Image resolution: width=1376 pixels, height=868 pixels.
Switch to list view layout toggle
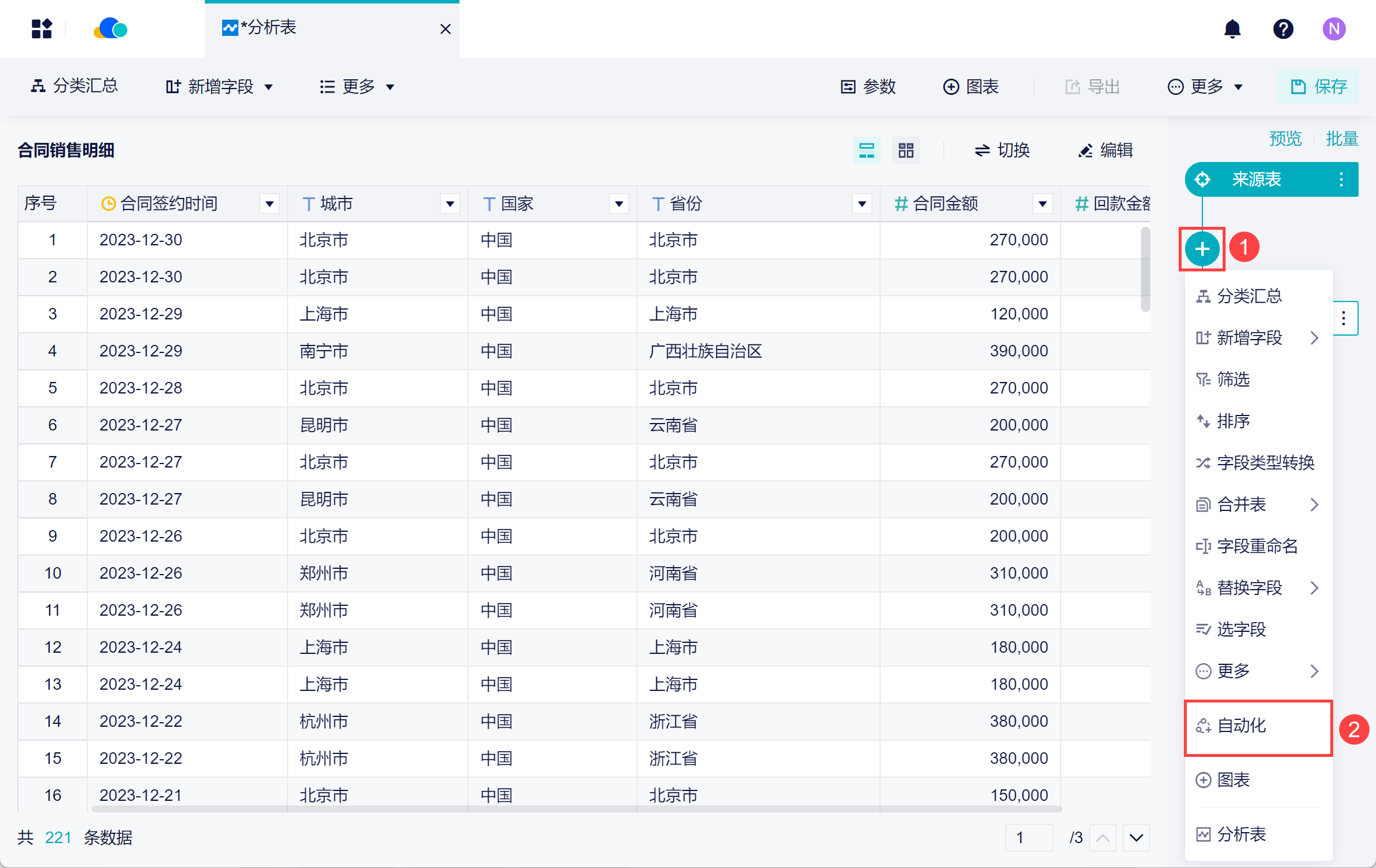[866, 150]
